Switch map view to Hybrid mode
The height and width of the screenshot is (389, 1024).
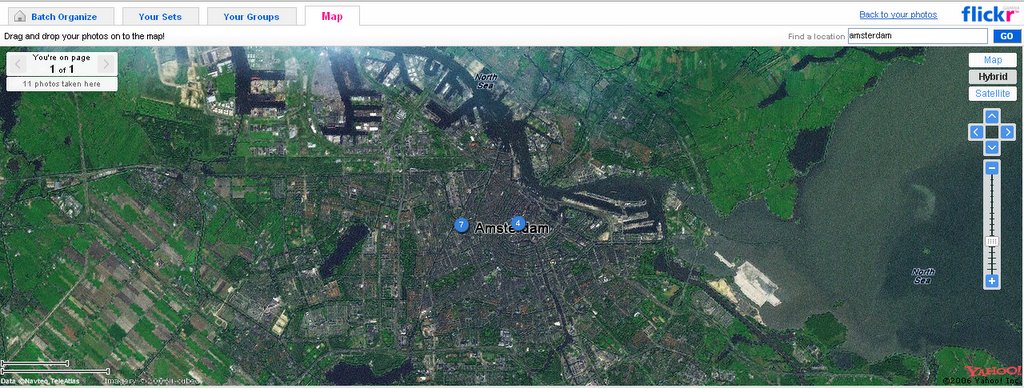(993, 77)
